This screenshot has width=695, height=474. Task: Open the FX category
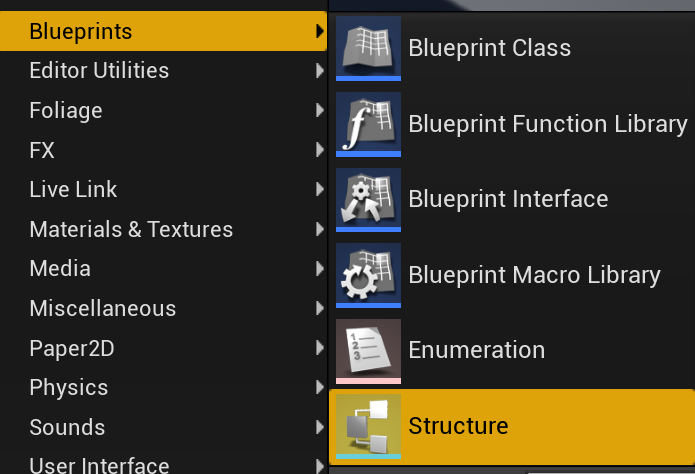164,150
